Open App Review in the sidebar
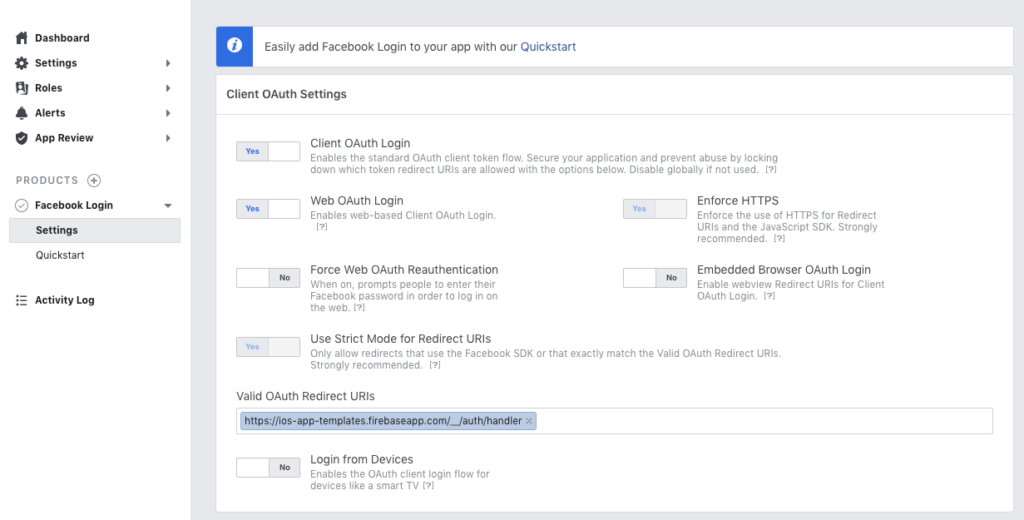Image resolution: width=1024 pixels, height=520 pixels. (x=64, y=138)
